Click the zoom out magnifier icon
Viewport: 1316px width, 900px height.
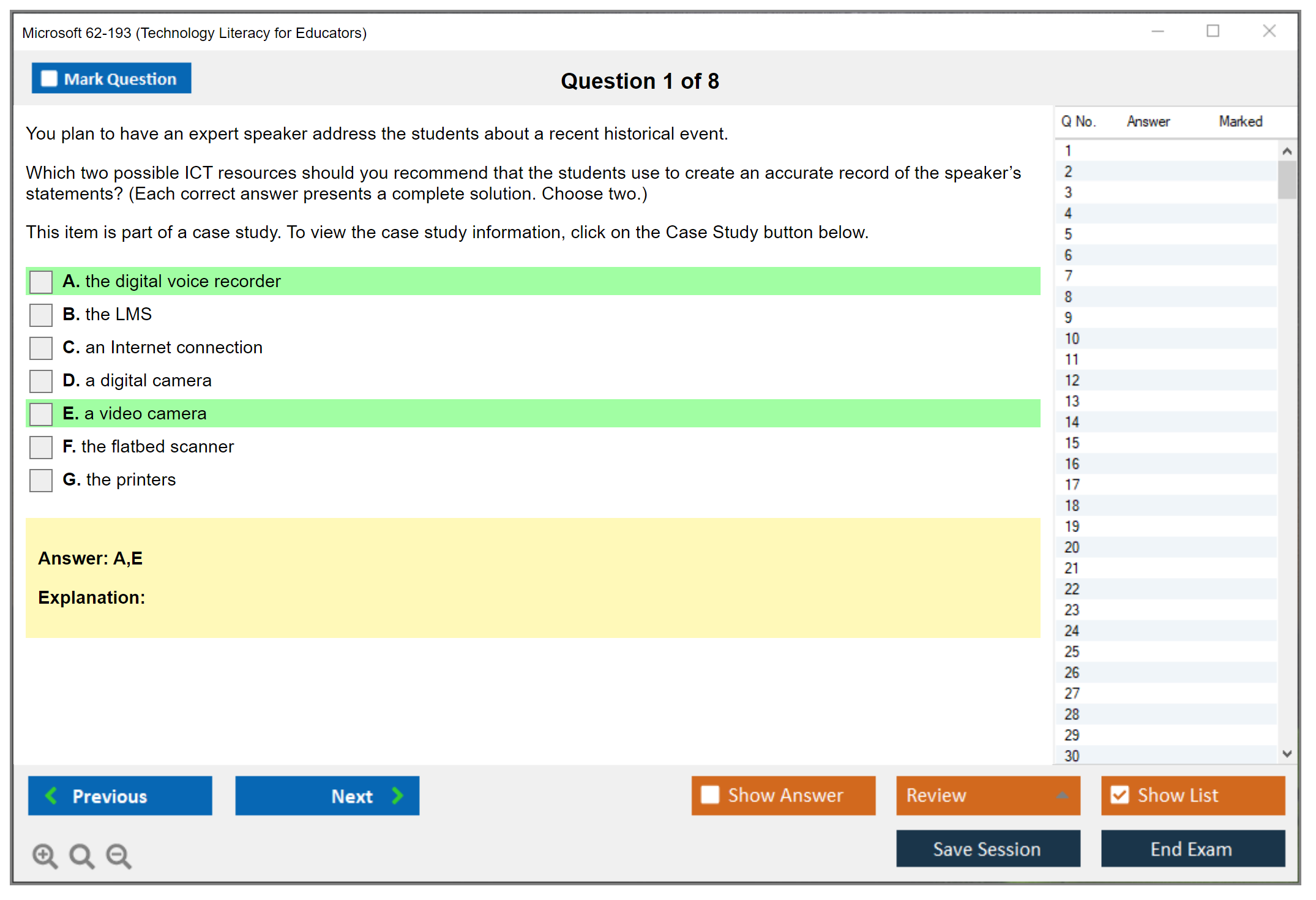pyautogui.click(x=119, y=855)
